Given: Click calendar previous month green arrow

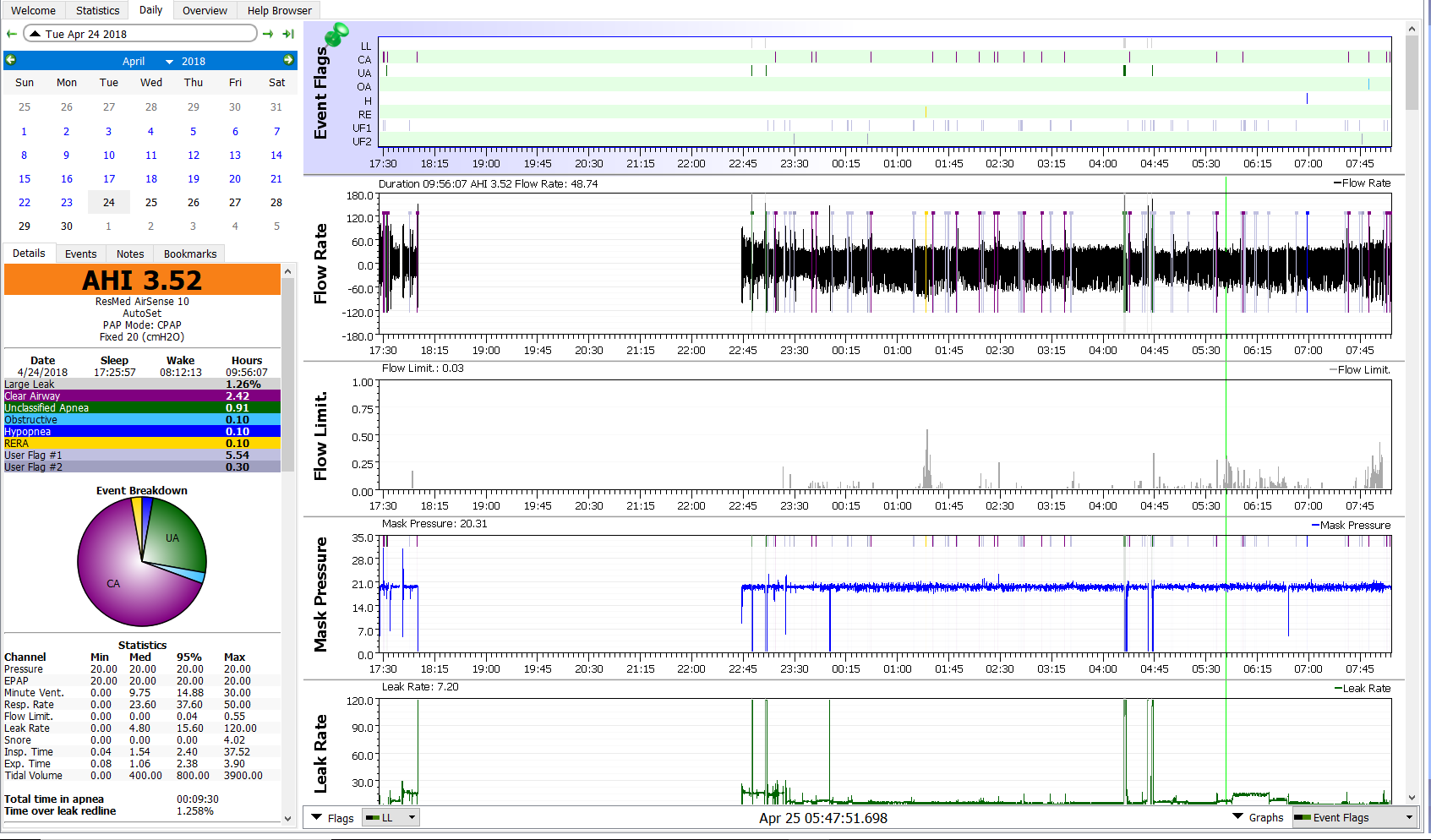Looking at the screenshot, I should tap(11, 60).
